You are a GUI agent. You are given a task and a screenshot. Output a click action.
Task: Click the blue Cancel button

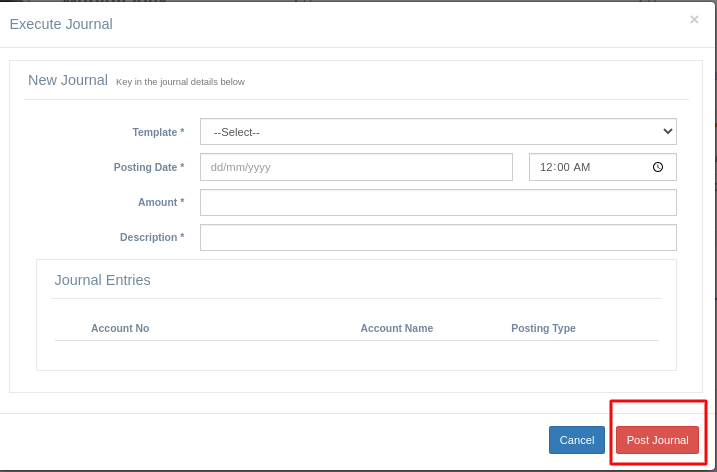point(577,440)
